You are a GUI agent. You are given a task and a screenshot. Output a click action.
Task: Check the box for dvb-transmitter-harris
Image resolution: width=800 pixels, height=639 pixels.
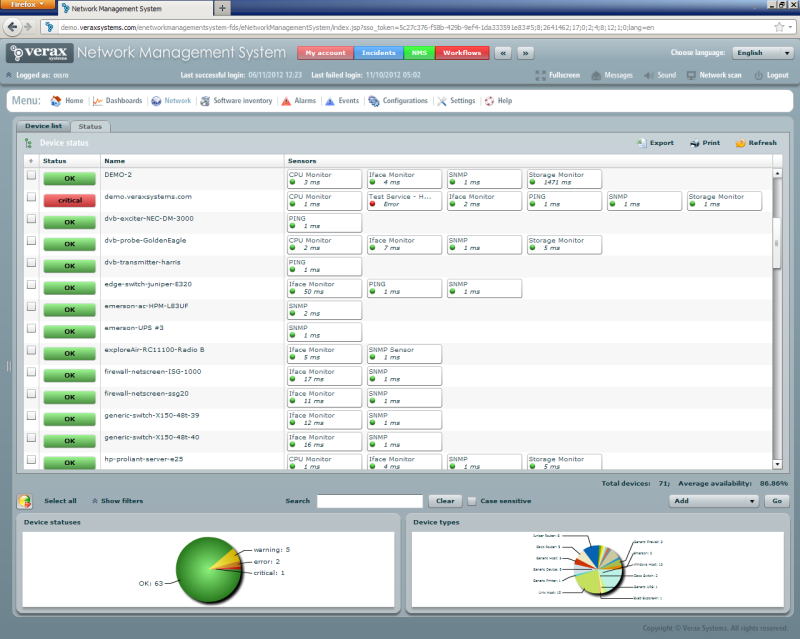point(32,263)
